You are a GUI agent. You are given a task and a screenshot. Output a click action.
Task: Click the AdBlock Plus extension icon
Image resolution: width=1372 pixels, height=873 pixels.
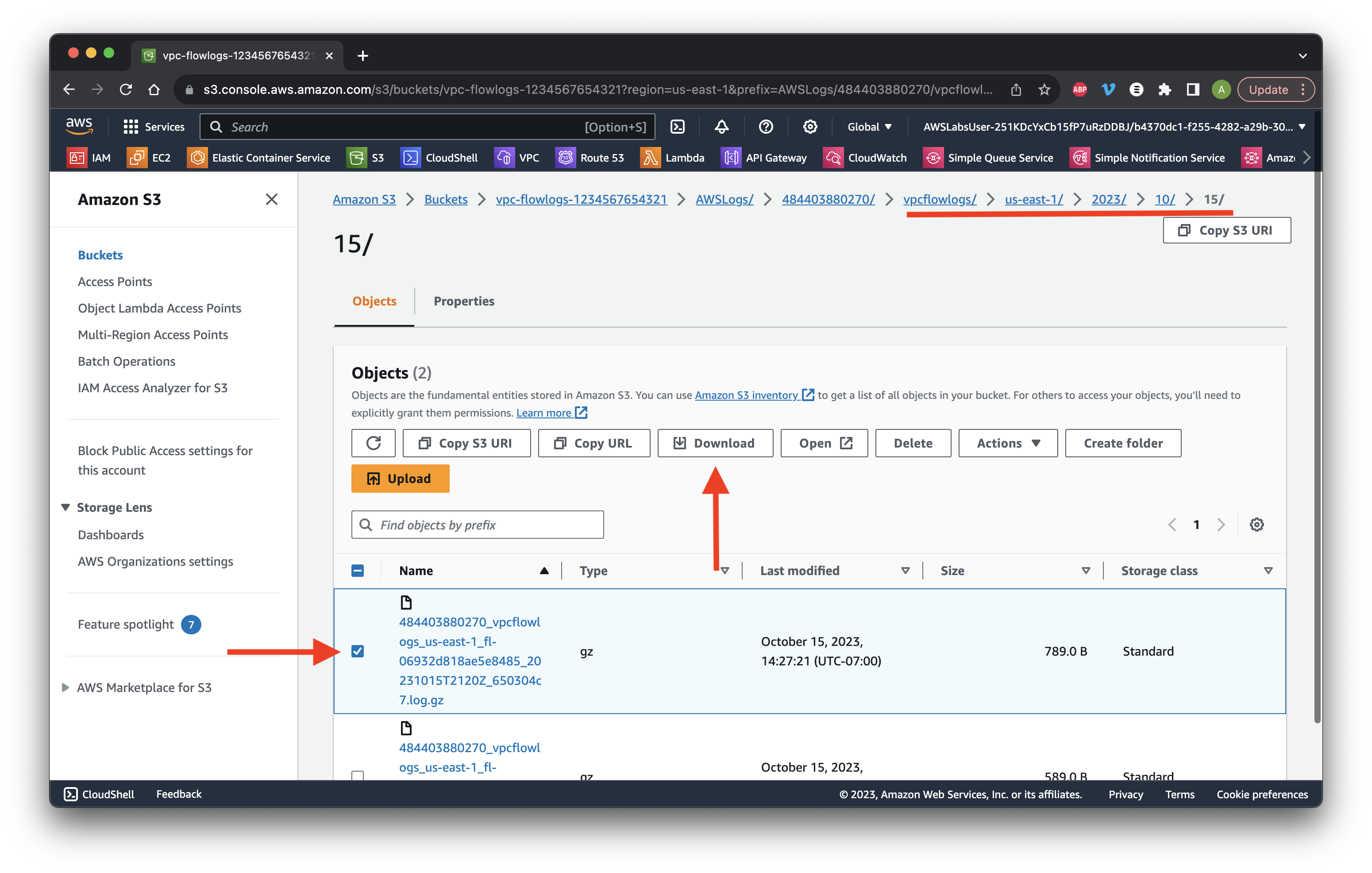pos(1079,89)
